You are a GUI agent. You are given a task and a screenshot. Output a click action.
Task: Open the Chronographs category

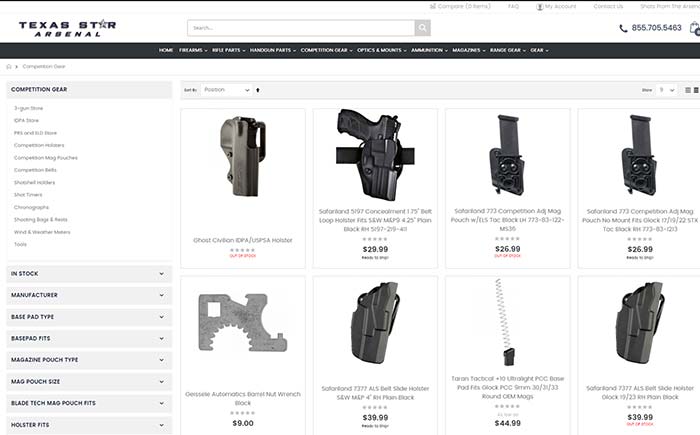31,207
